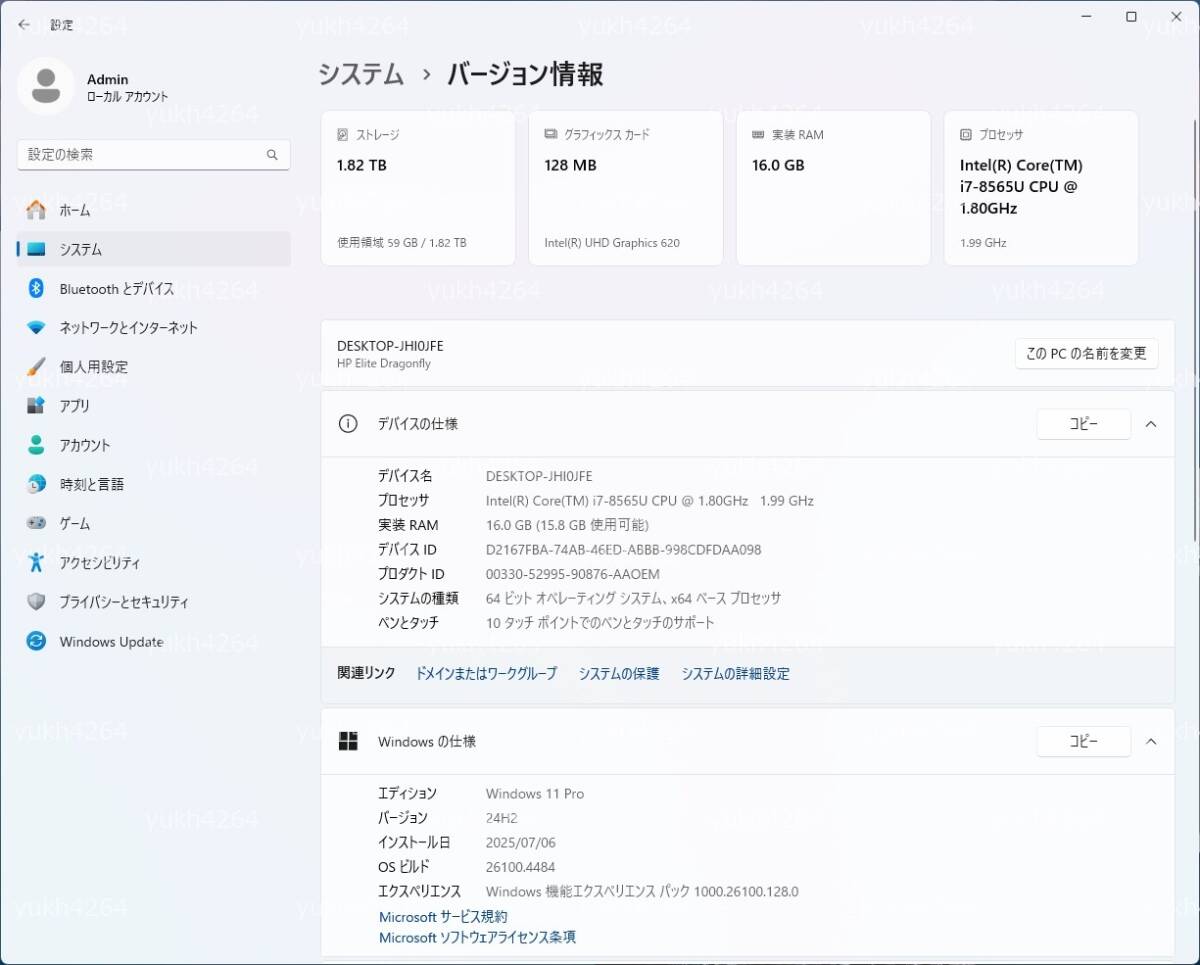Go to 個人用設定 page
This screenshot has width=1200, height=965.
coord(154,366)
